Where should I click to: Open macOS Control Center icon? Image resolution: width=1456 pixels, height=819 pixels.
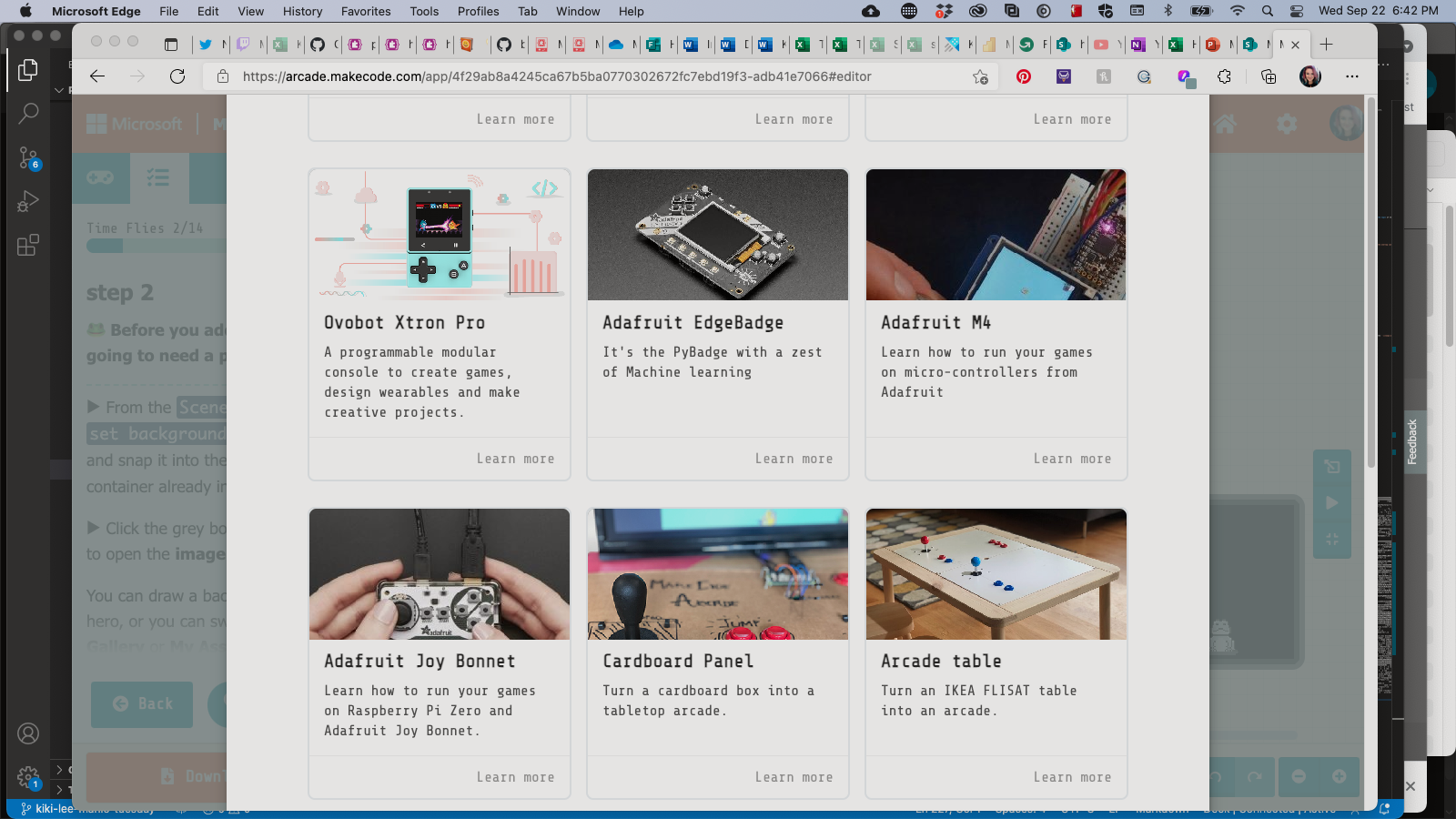pyautogui.click(x=1297, y=11)
